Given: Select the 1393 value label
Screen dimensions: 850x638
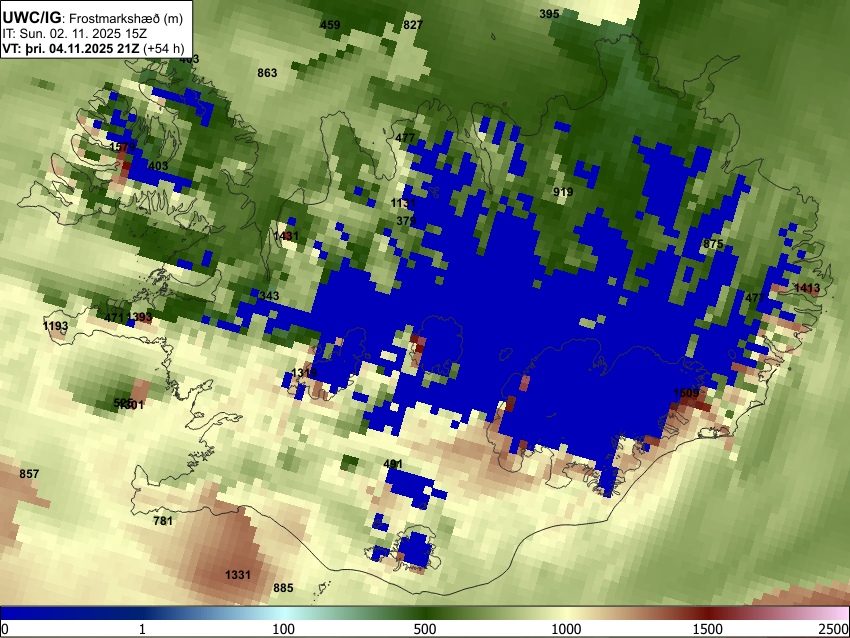Looking at the screenshot, I should [x=139, y=317].
